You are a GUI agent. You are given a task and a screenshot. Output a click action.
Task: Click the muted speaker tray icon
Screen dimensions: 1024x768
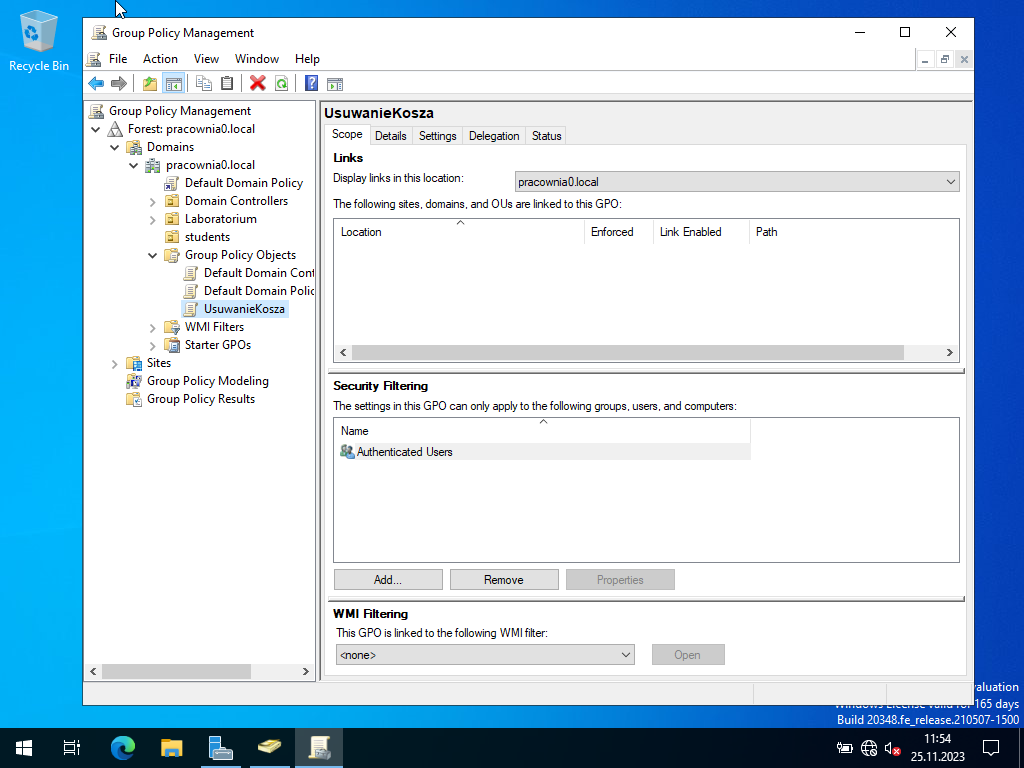[892, 748]
